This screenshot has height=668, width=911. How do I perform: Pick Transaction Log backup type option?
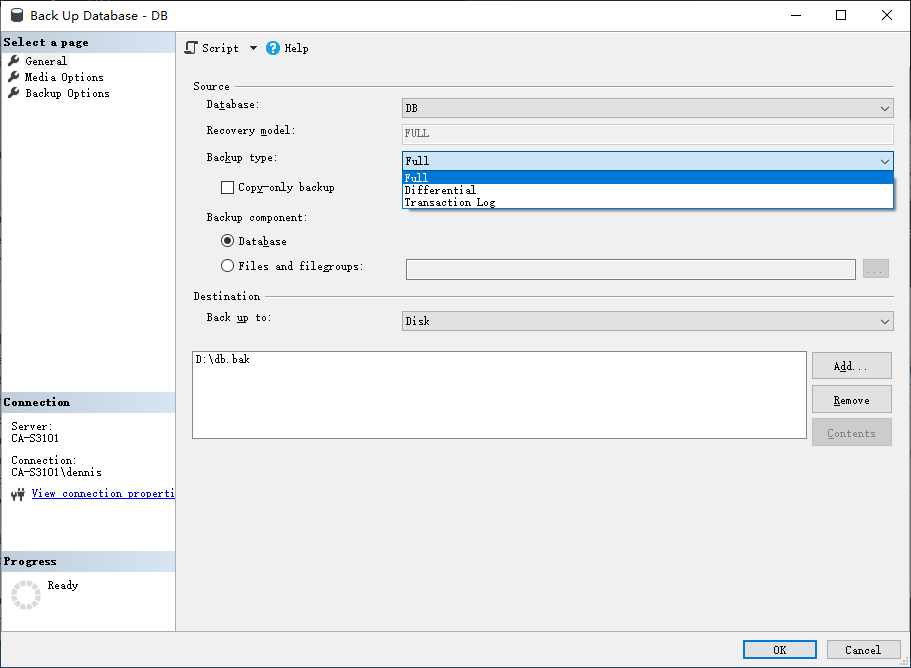449,202
